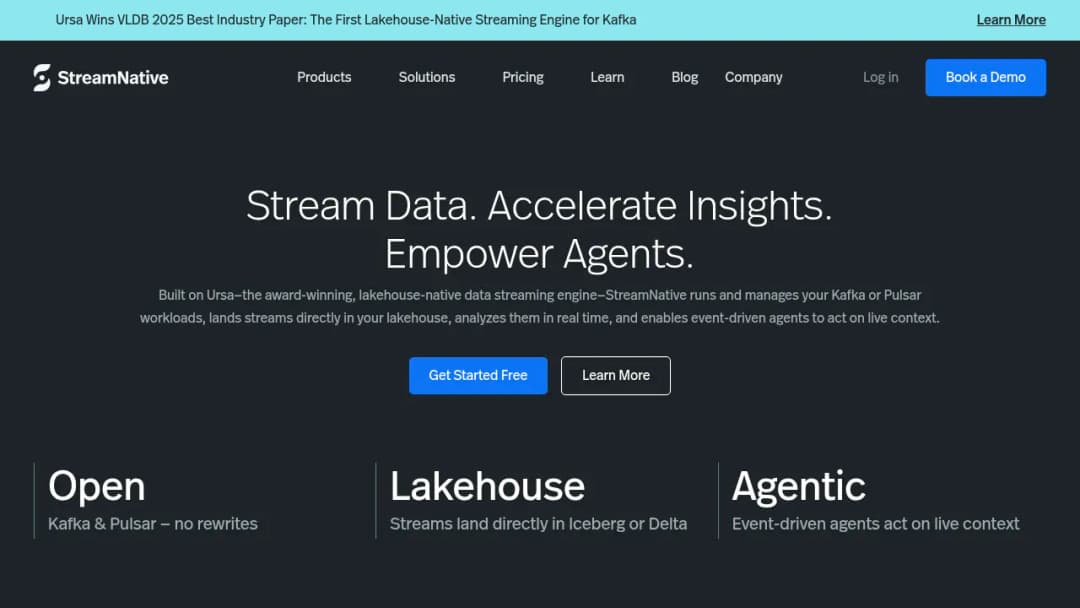Click the StreamNative wordmark text
This screenshot has height=608, width=1080.
(x=113, y=78)
